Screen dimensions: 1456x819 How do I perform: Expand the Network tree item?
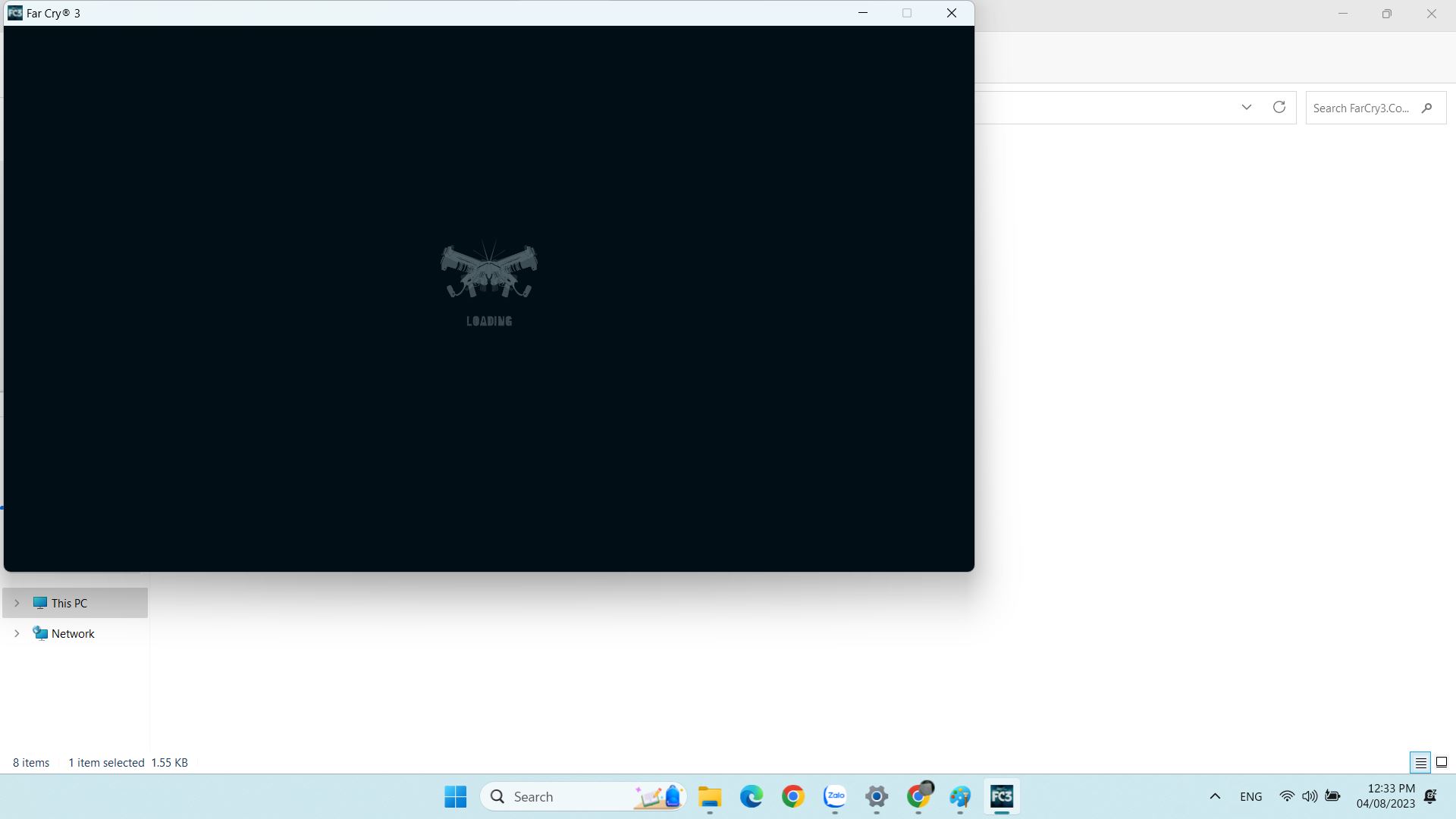pyautogui.click(x=16, y=633)
